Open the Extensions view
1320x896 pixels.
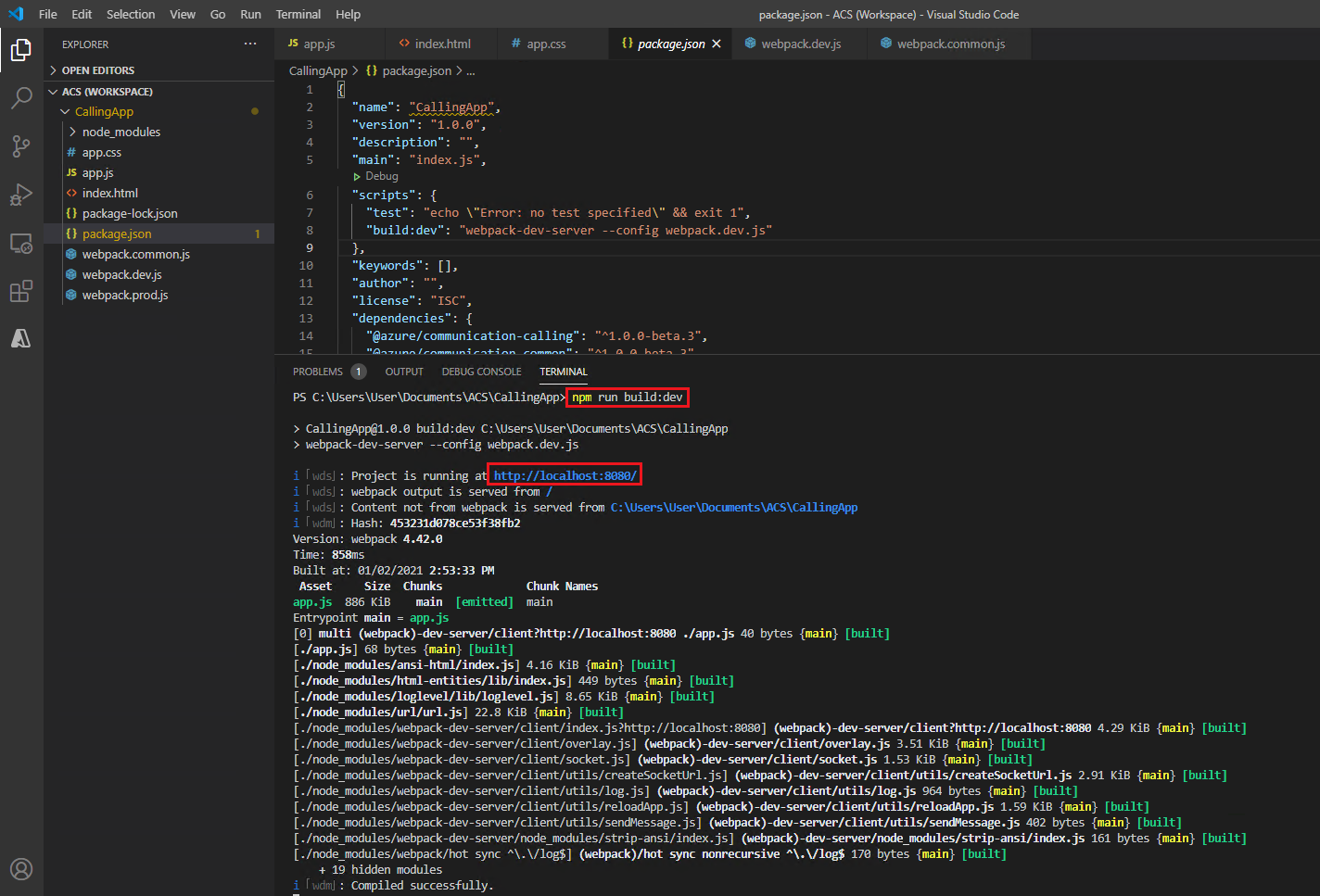coord(20,292)
